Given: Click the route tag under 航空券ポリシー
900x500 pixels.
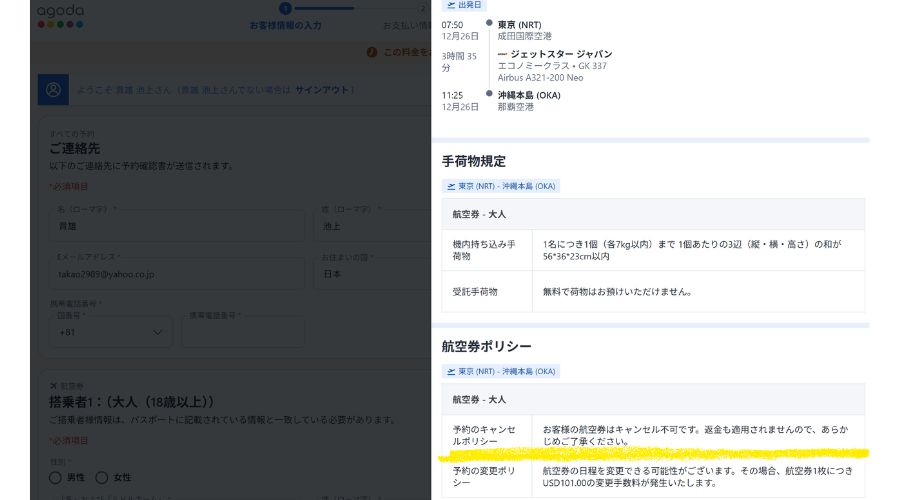Looking at the screenshot, I should point(501,371).
